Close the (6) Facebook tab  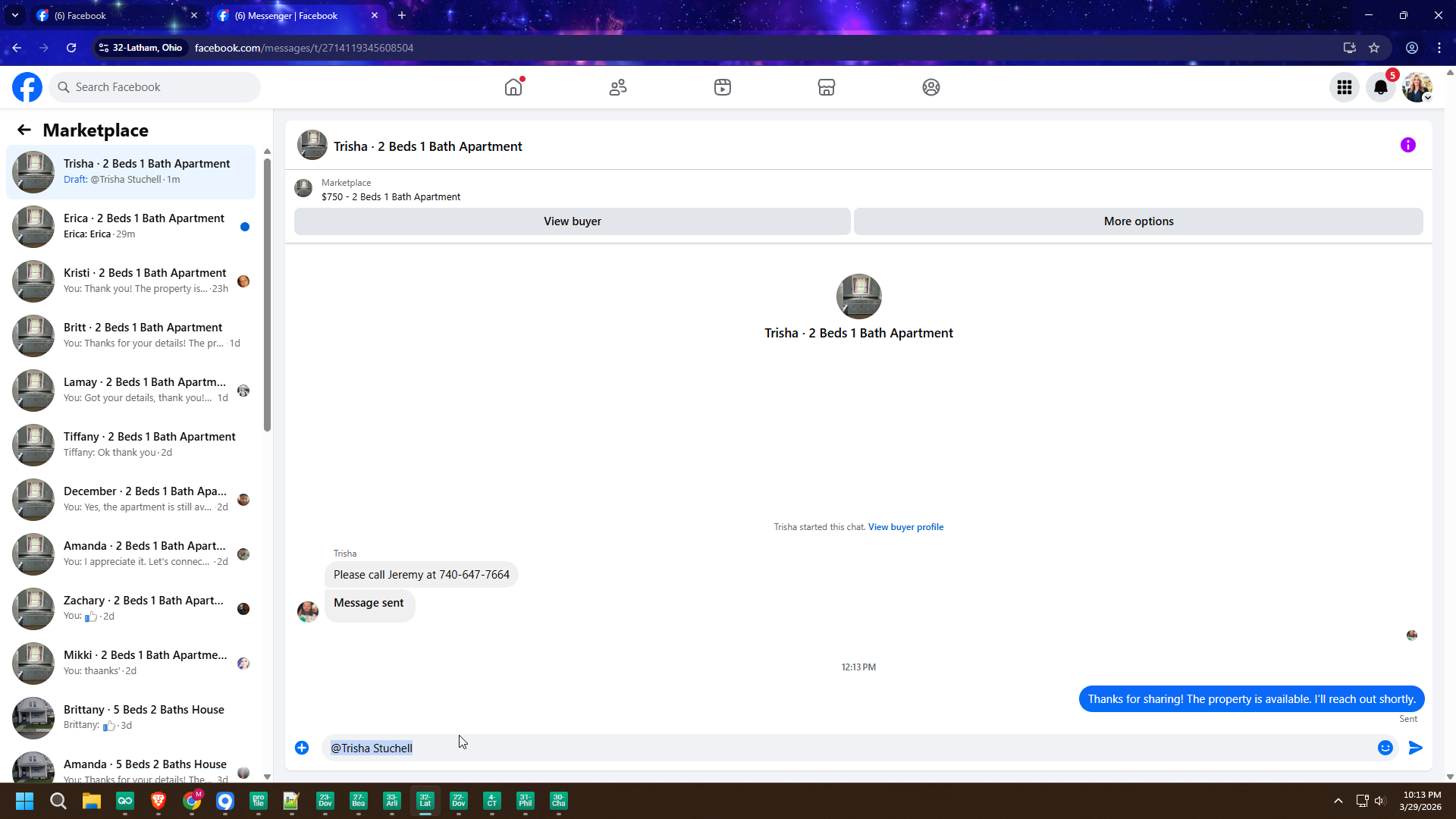pos(194,15)
